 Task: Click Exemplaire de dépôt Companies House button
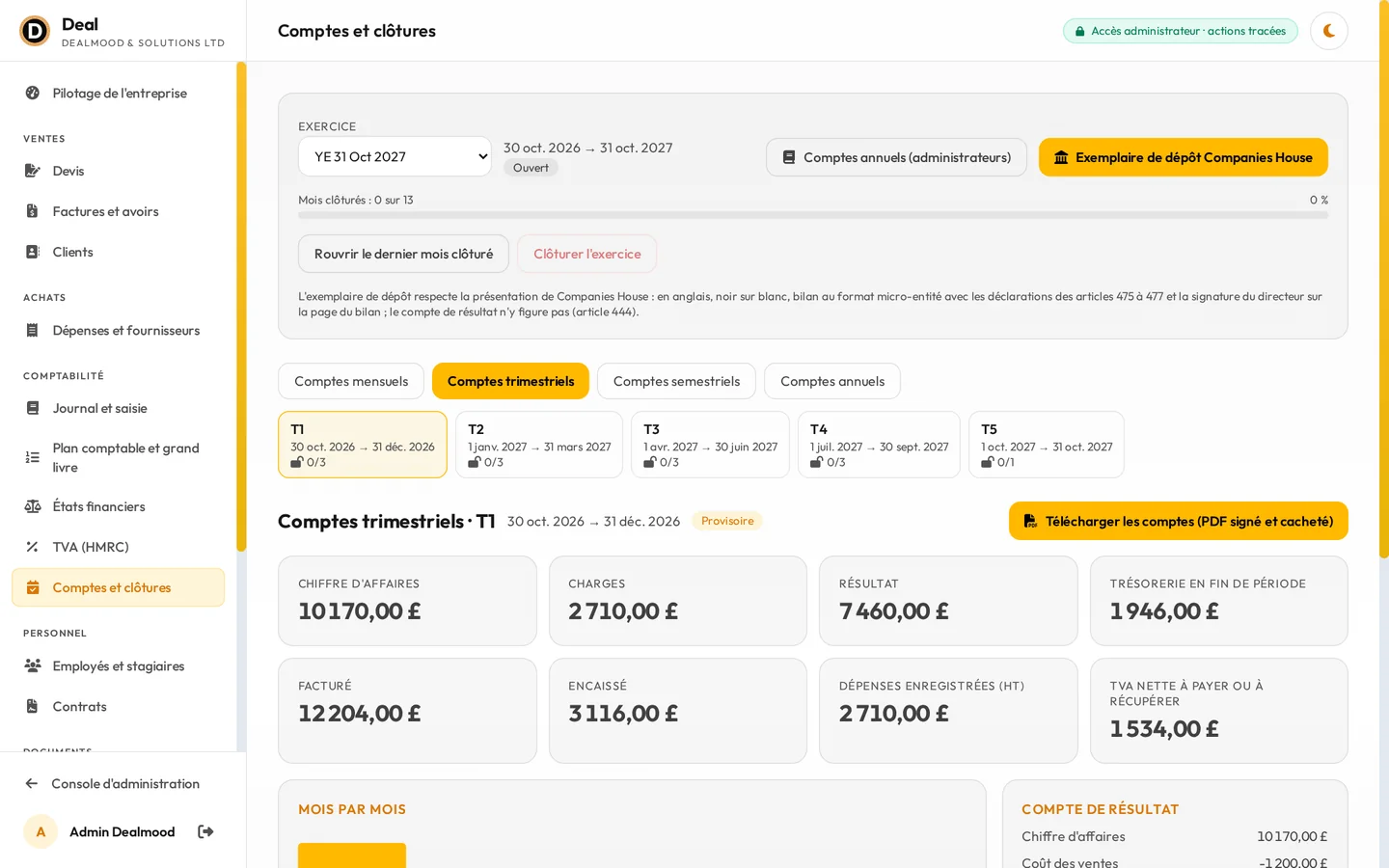coord(1184,157)
